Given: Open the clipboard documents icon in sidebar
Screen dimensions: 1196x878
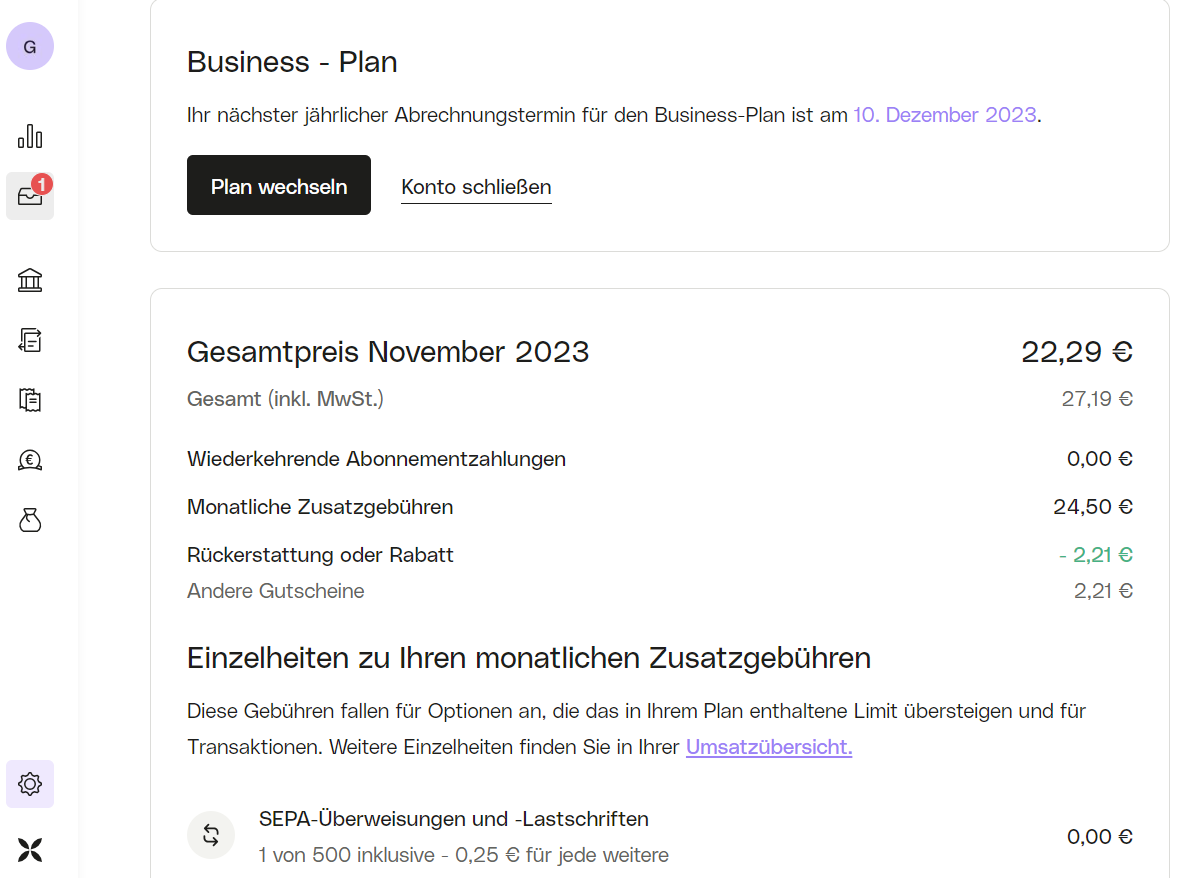Looking at the screenshot, I should (x=30, y=400).
